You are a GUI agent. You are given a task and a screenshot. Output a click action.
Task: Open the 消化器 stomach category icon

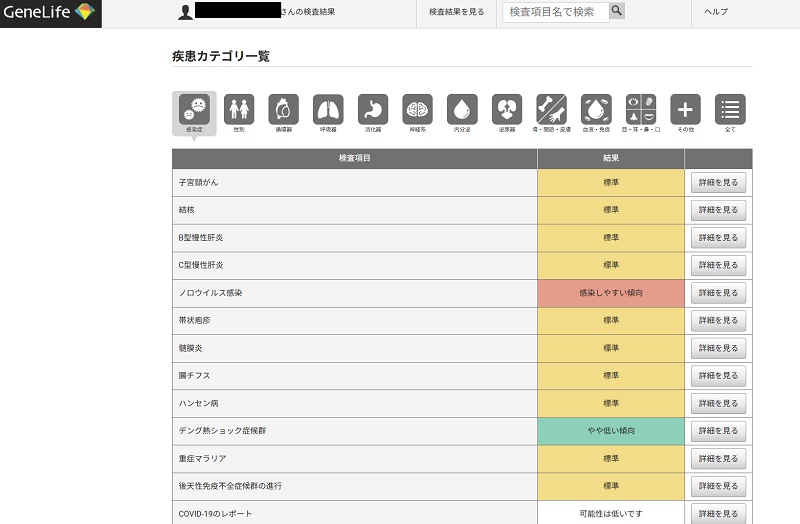pos(372,110)
